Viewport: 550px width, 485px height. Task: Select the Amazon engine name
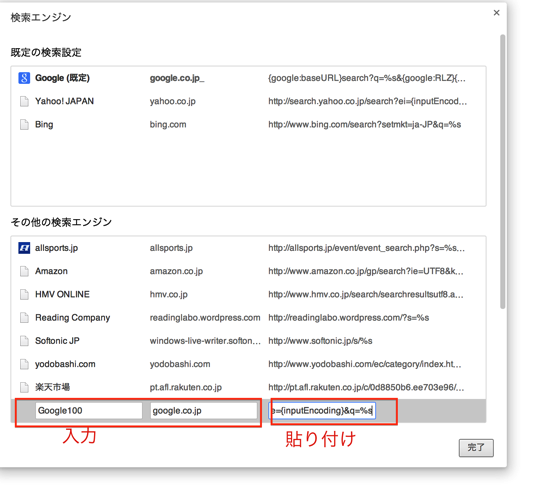pyautogui.click(x=51, y=271)
